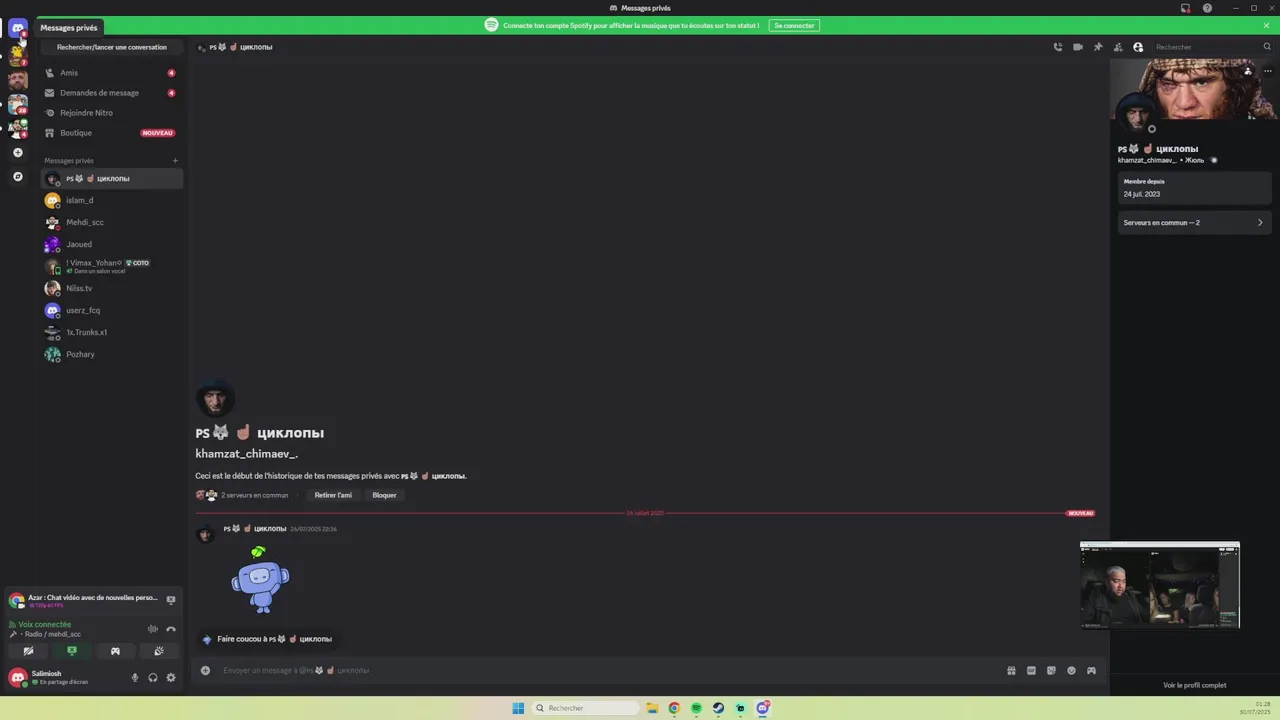Open the Boutique page

[111, 133]
